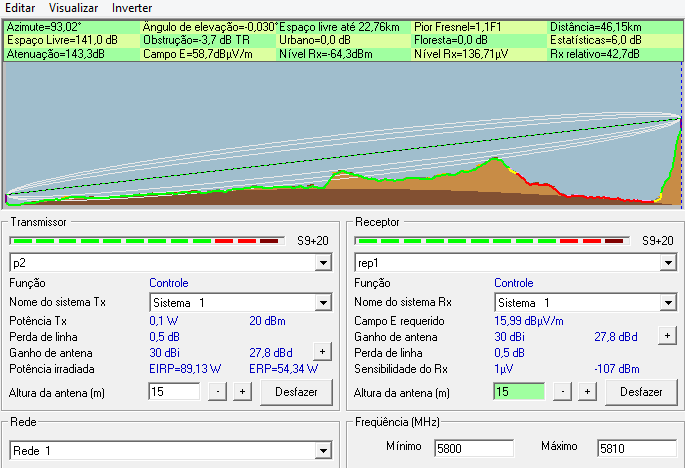
Task: Click the 0,1 W transmit power value
Action: pyautogui.click(x=163, y=321)
